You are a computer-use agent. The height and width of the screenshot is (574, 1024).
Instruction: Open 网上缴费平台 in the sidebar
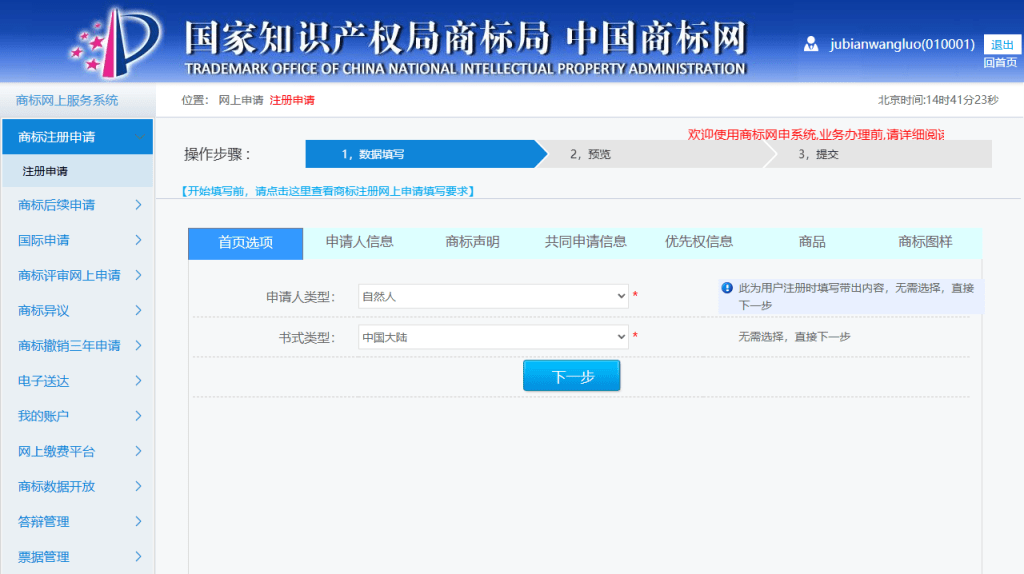pos(57,451)
